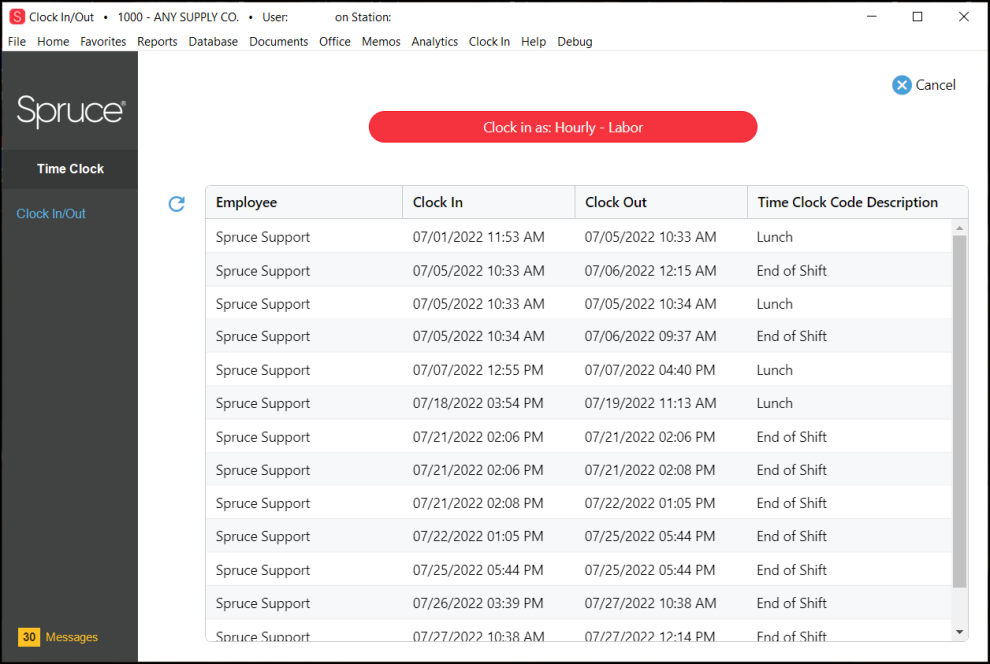Open the Office menu
The image size is (990, 664).
(x=335, y=42)
